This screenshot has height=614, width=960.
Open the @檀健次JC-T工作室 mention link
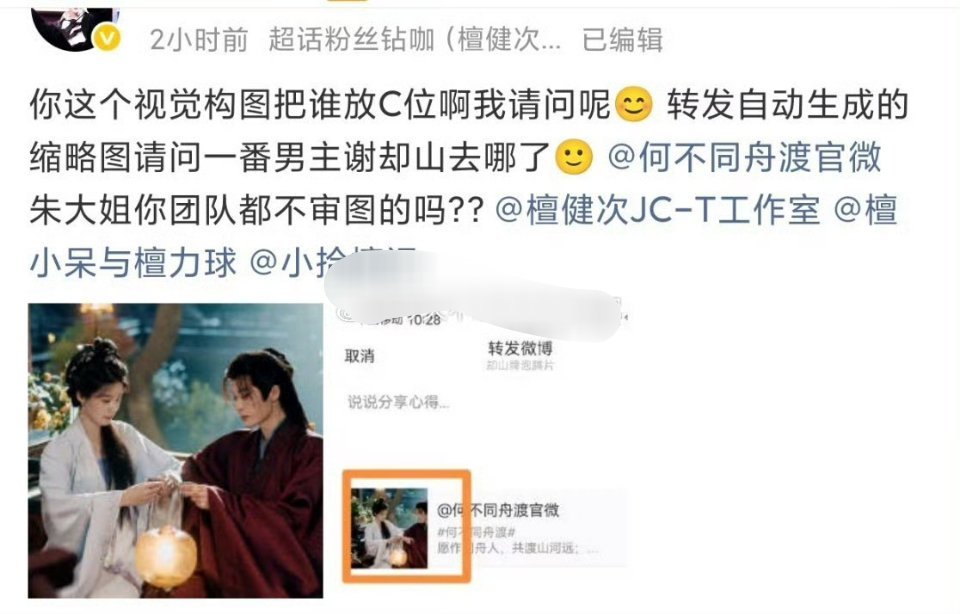(x=656, y=210)
